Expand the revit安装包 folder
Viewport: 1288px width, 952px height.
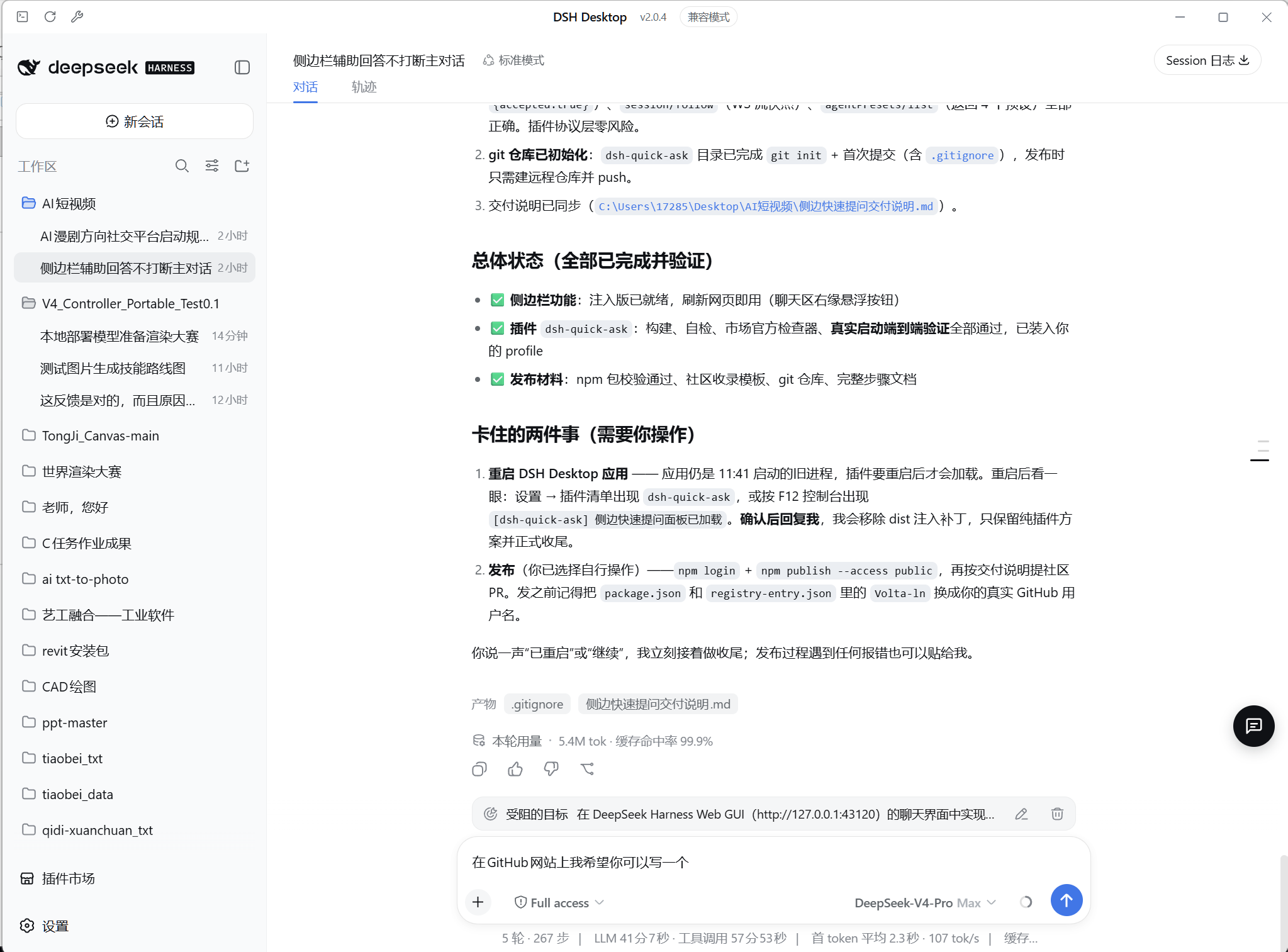point(135,651)
